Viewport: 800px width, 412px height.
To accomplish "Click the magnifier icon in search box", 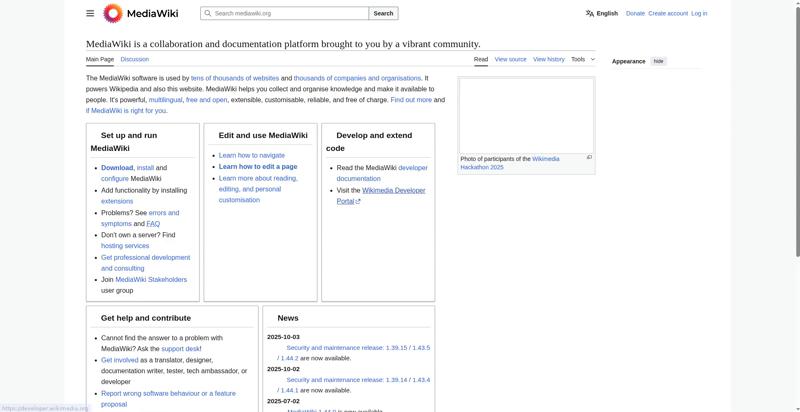I will tap(207, 13).
